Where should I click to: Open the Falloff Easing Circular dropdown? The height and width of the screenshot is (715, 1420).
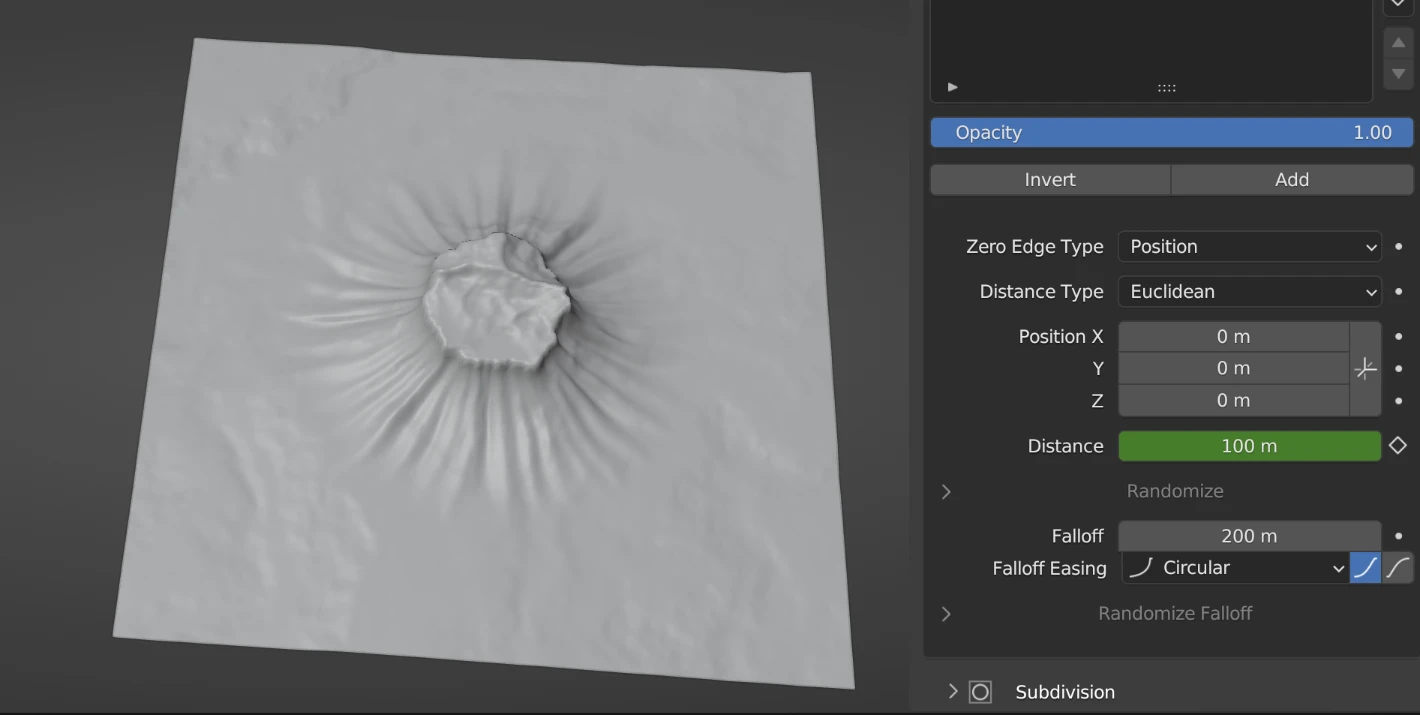[1236, 568]
